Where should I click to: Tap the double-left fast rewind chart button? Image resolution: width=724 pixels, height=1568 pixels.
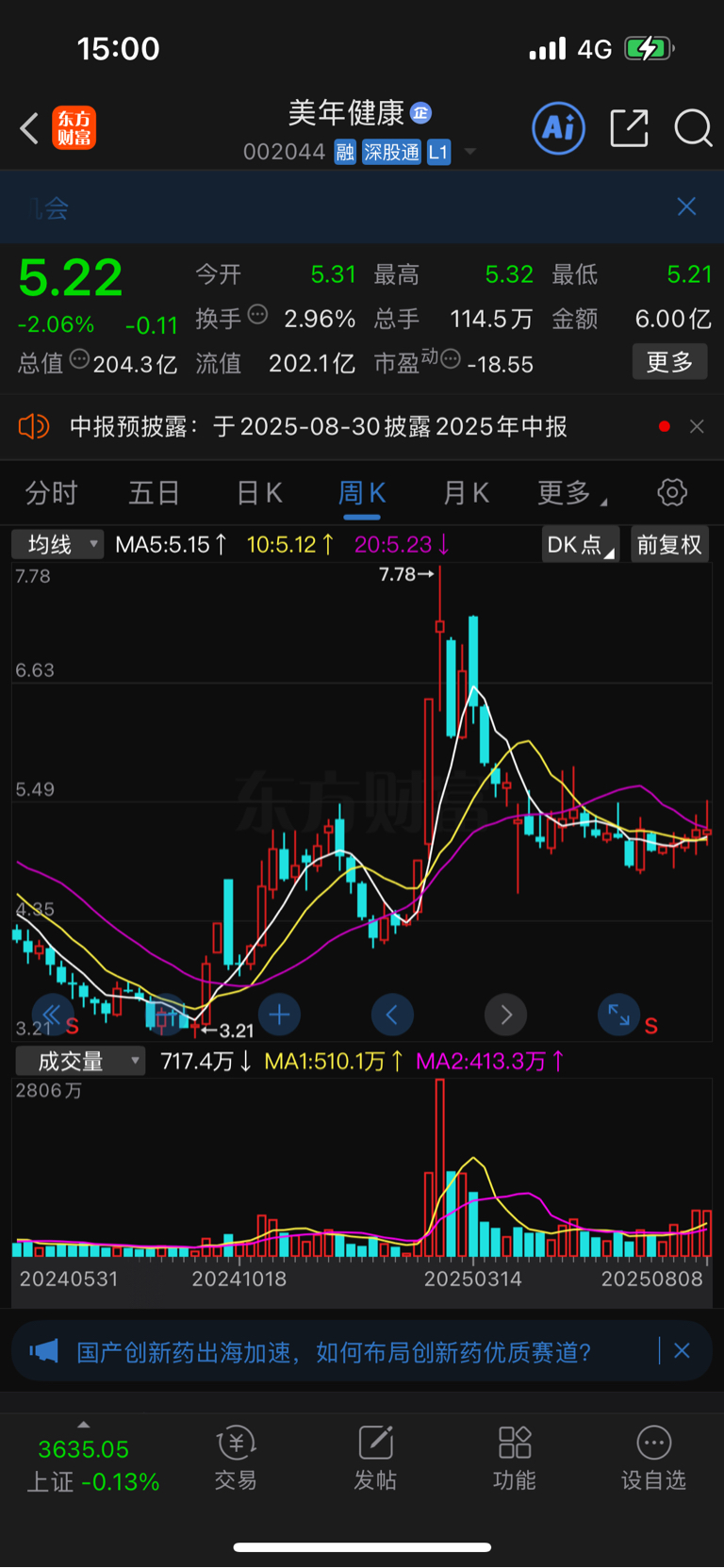53,1015
